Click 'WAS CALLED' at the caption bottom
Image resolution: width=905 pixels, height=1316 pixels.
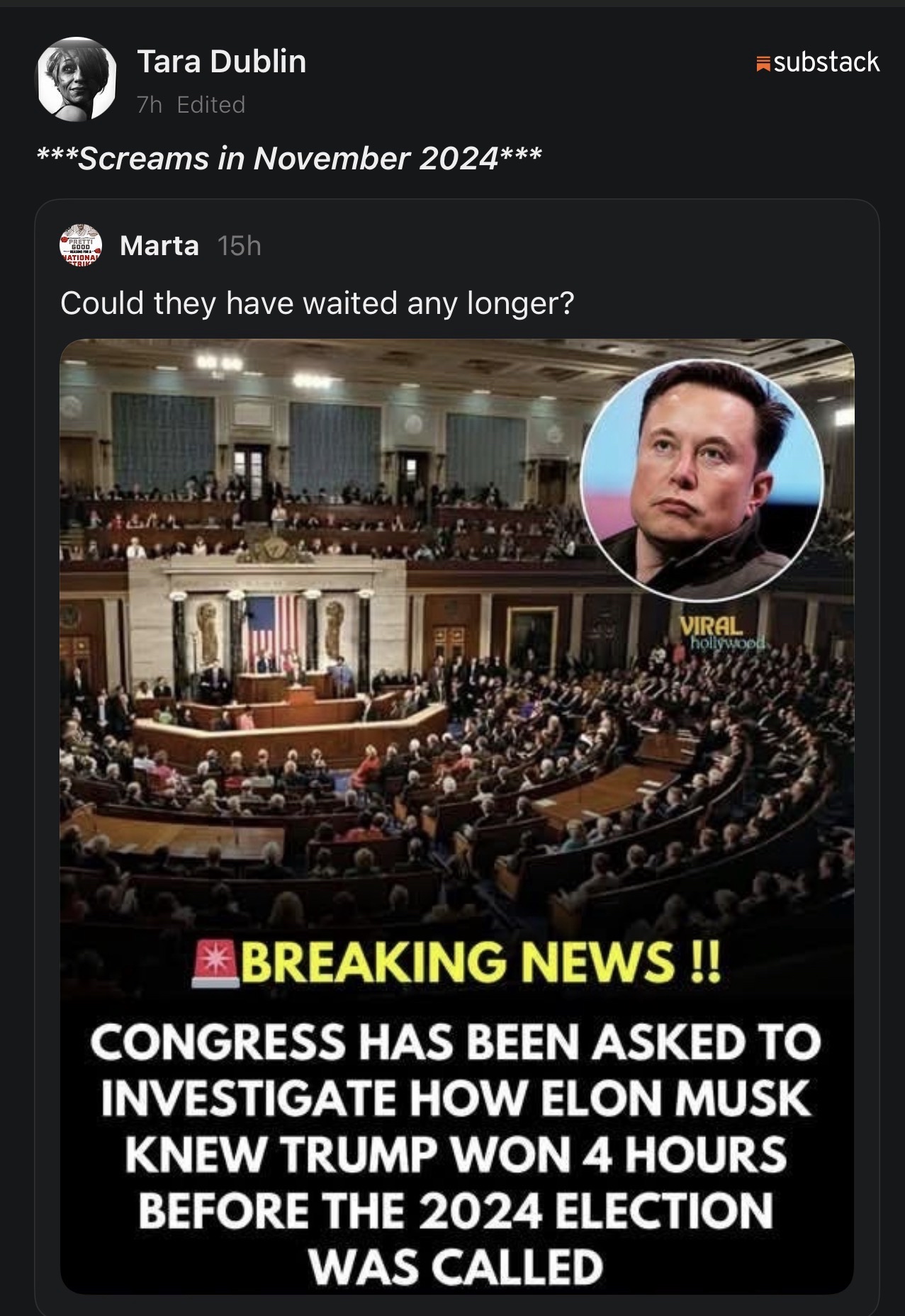pyautogui.click(x=456, y=1266)
